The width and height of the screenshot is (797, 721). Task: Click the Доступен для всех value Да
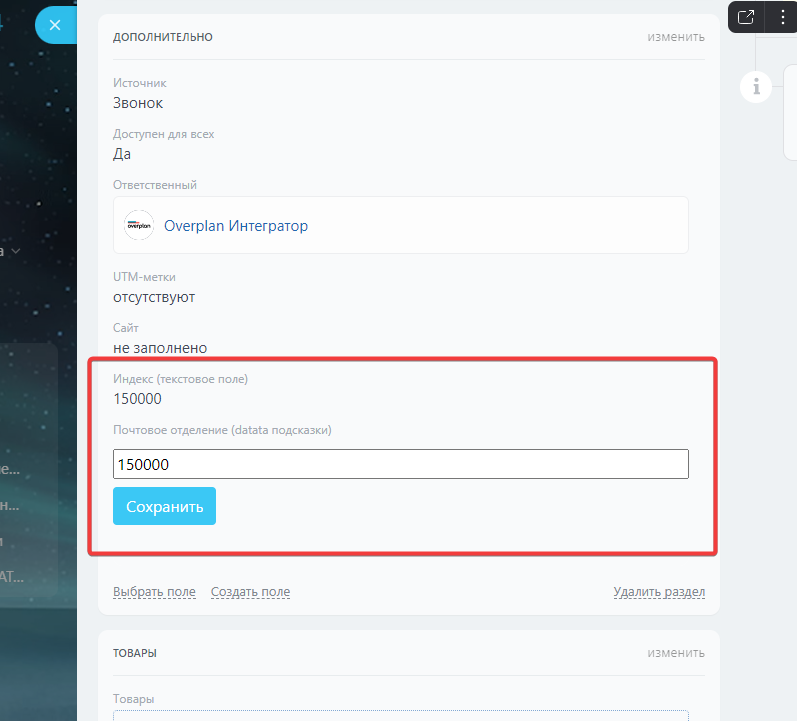[122, 154]
